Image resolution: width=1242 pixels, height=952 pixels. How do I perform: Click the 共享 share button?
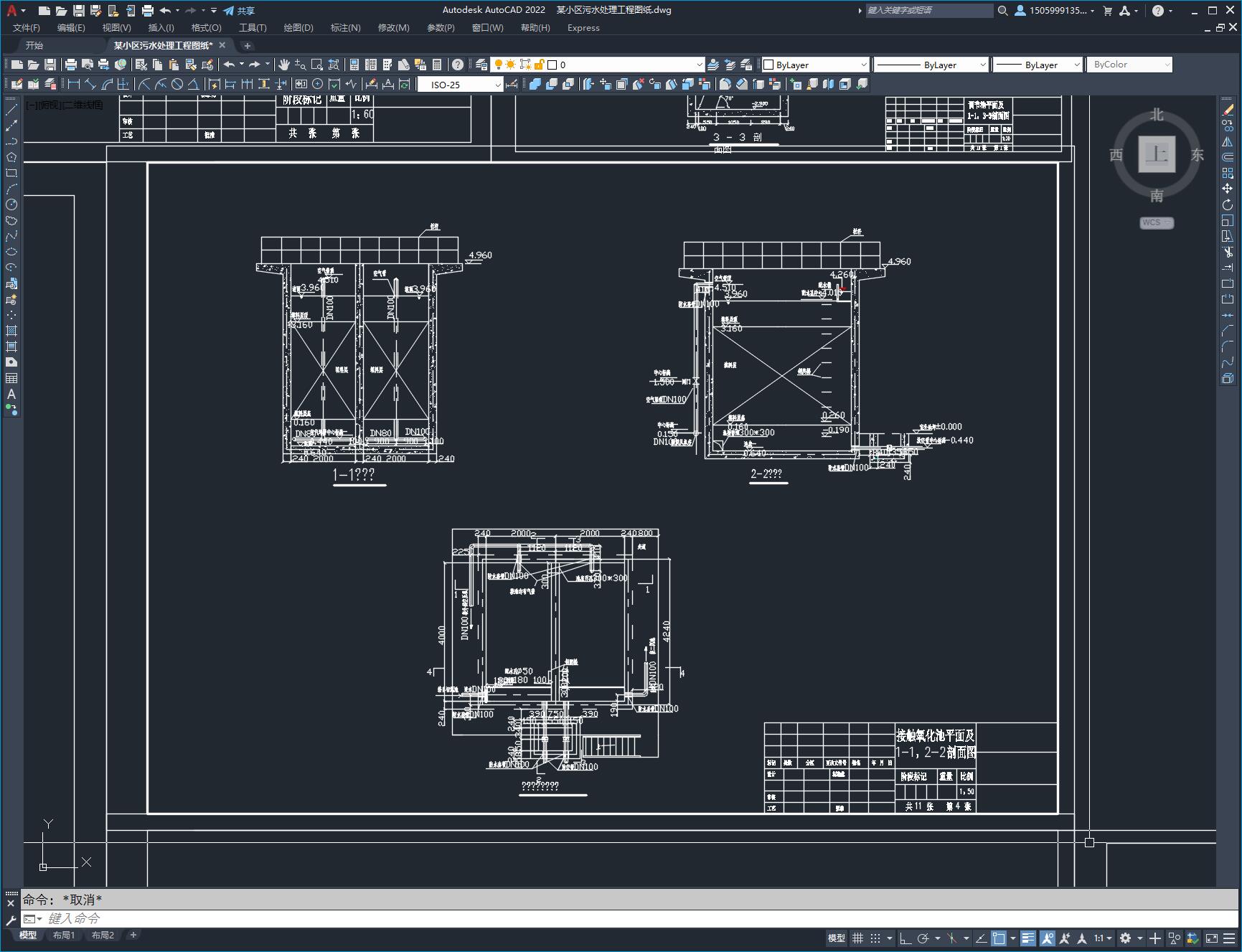(239, 11)
